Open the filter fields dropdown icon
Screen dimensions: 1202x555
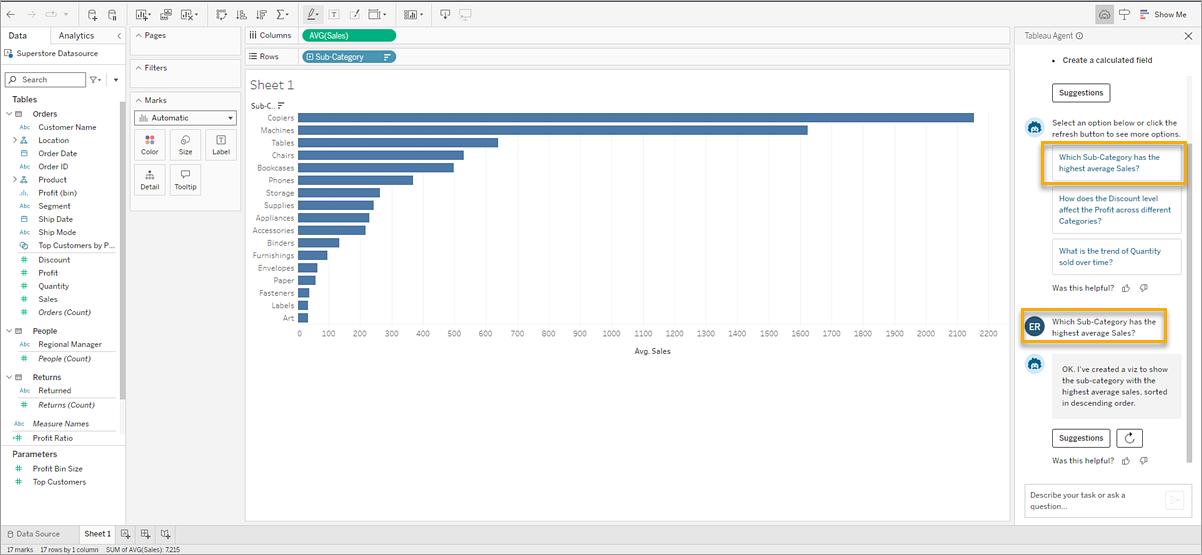coord(95,79)
